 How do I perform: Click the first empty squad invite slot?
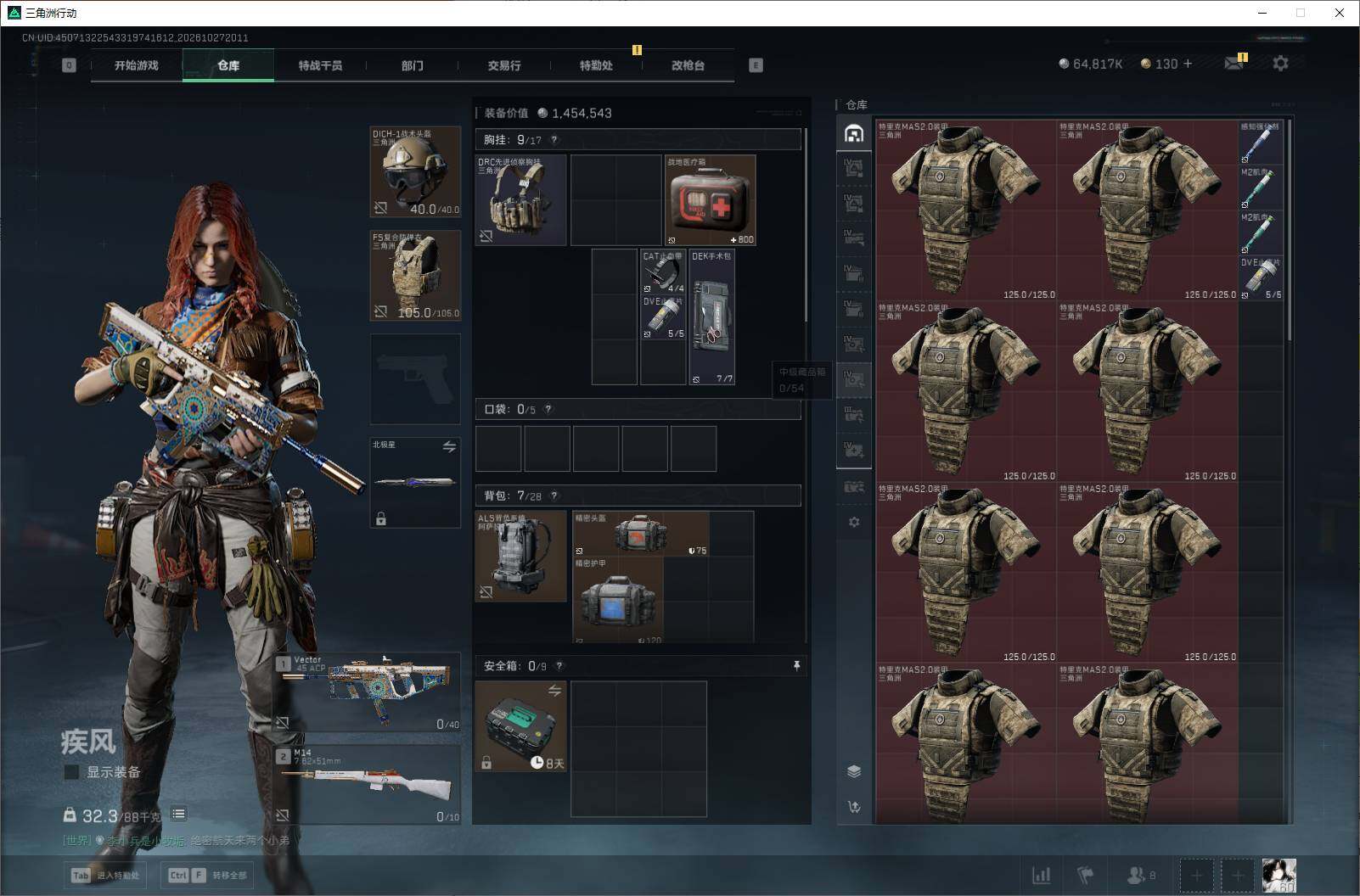point(1196,875)
